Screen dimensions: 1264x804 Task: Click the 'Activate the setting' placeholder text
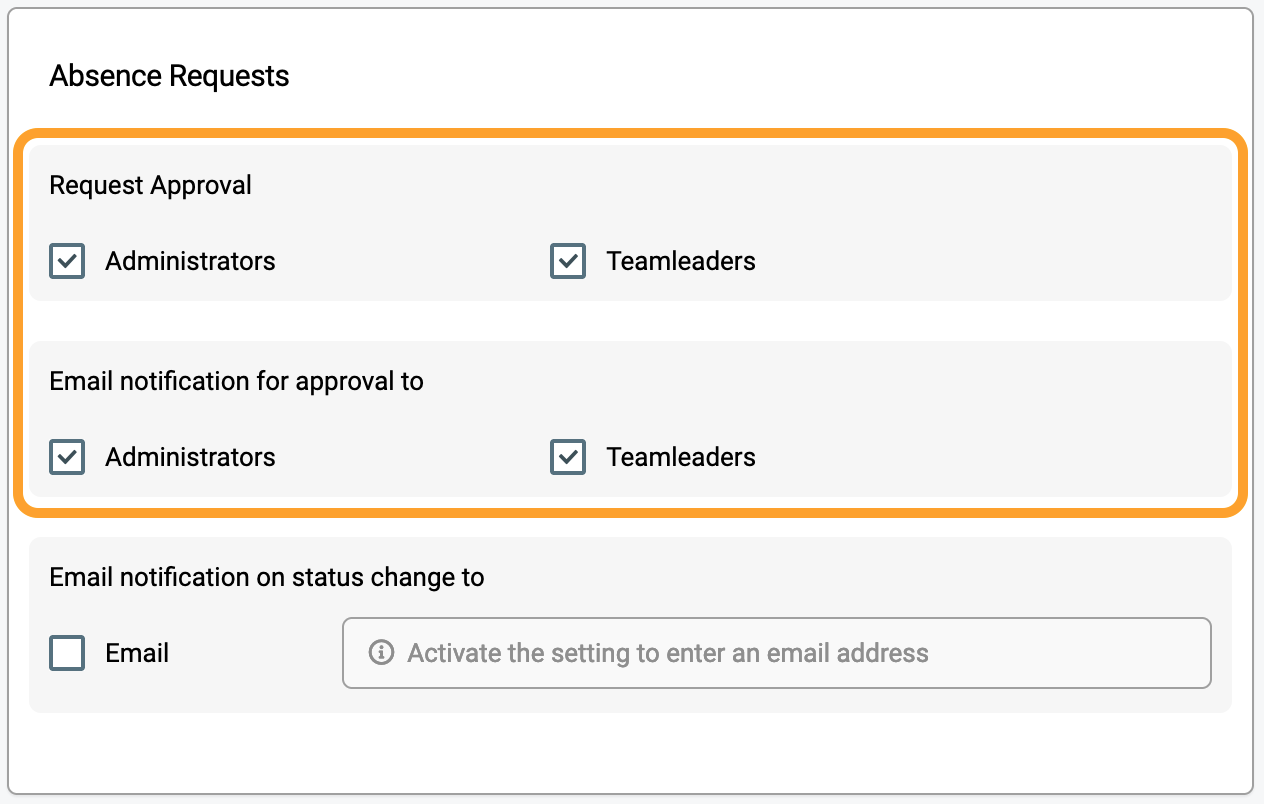tap(668, 653)
